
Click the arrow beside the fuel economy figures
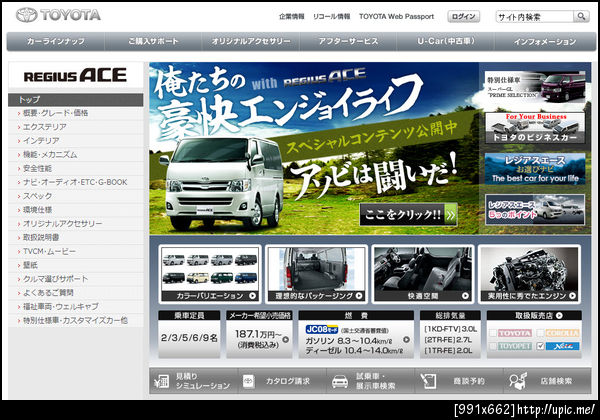(406, 339)
